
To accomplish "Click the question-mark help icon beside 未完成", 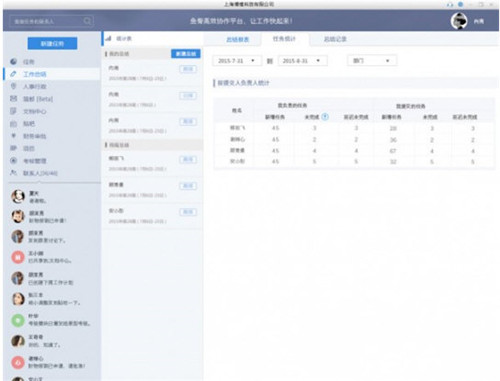I will pyautogui.click(x=325, y=117).
